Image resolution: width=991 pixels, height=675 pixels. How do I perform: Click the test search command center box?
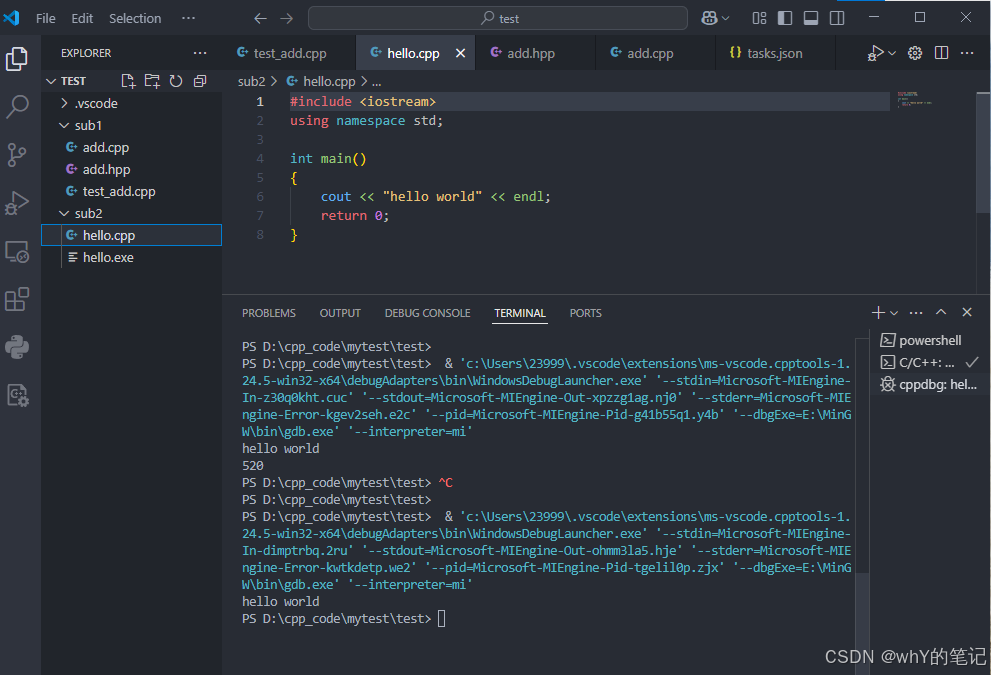[x=498, y=18]
